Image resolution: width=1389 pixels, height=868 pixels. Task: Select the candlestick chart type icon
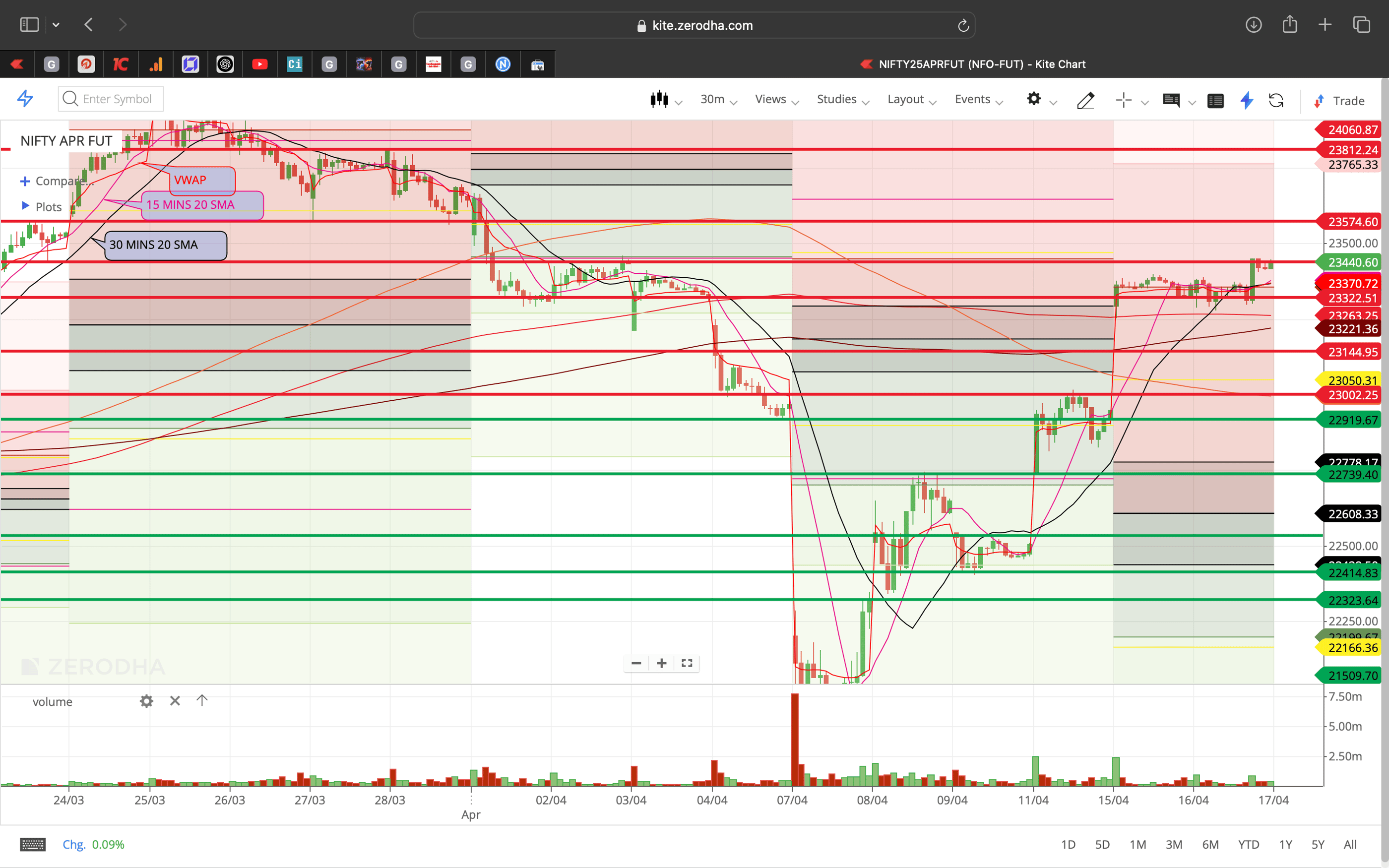click(660, 99)
